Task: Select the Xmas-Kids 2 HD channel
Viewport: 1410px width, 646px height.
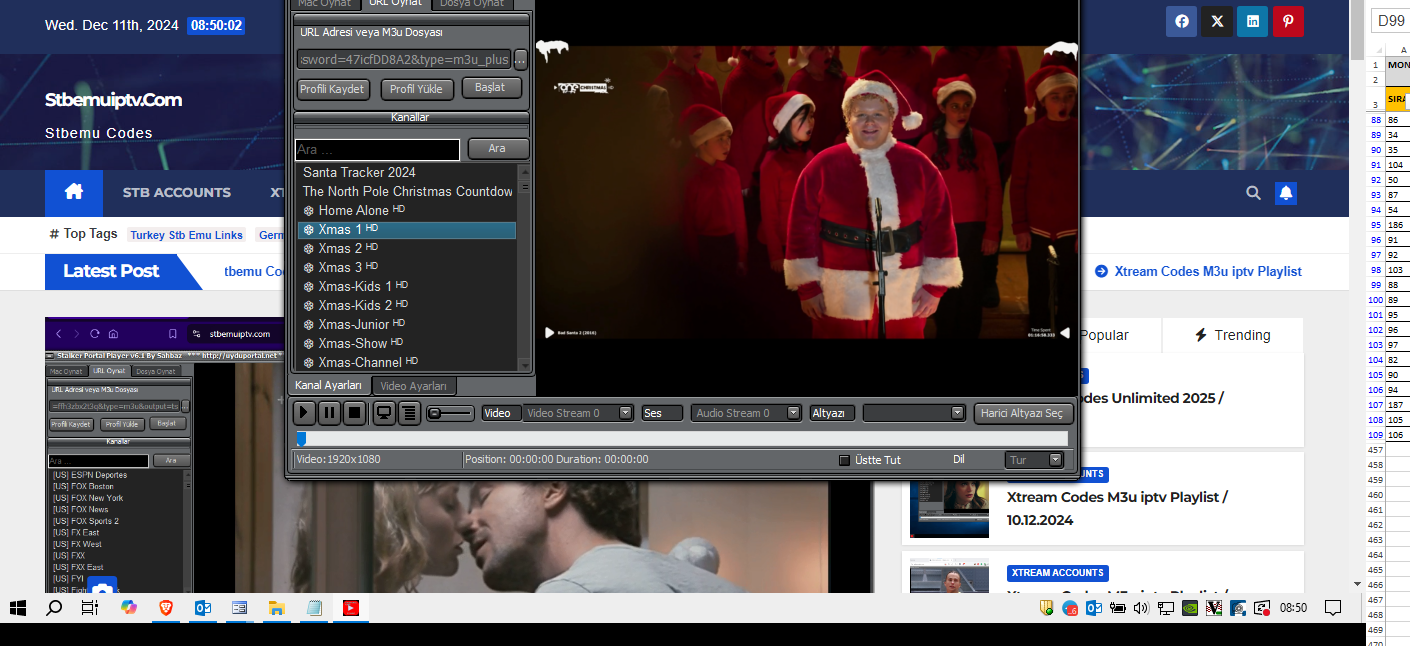Action: (406, 305)
